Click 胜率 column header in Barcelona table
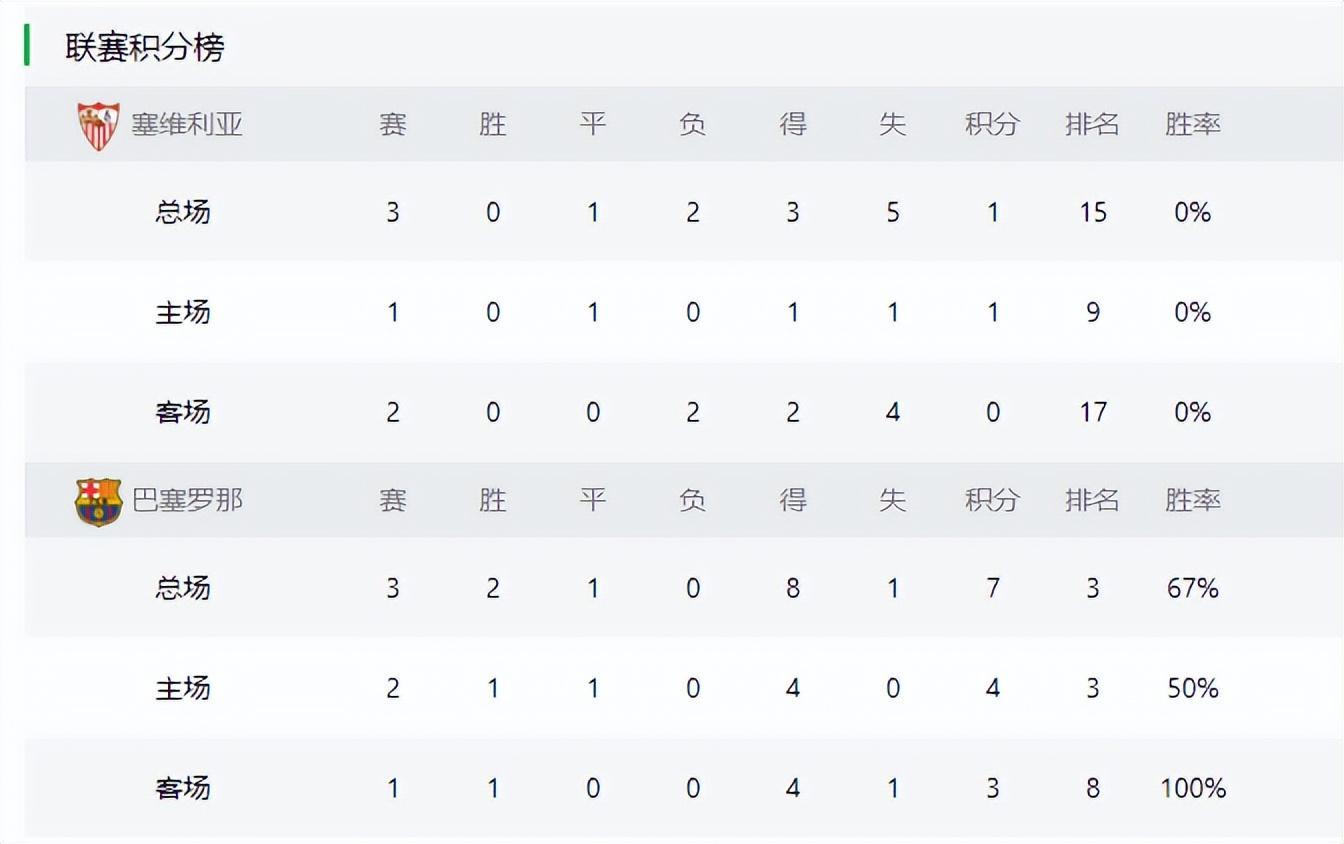The image size is (1344, 844). point(1192,500)
